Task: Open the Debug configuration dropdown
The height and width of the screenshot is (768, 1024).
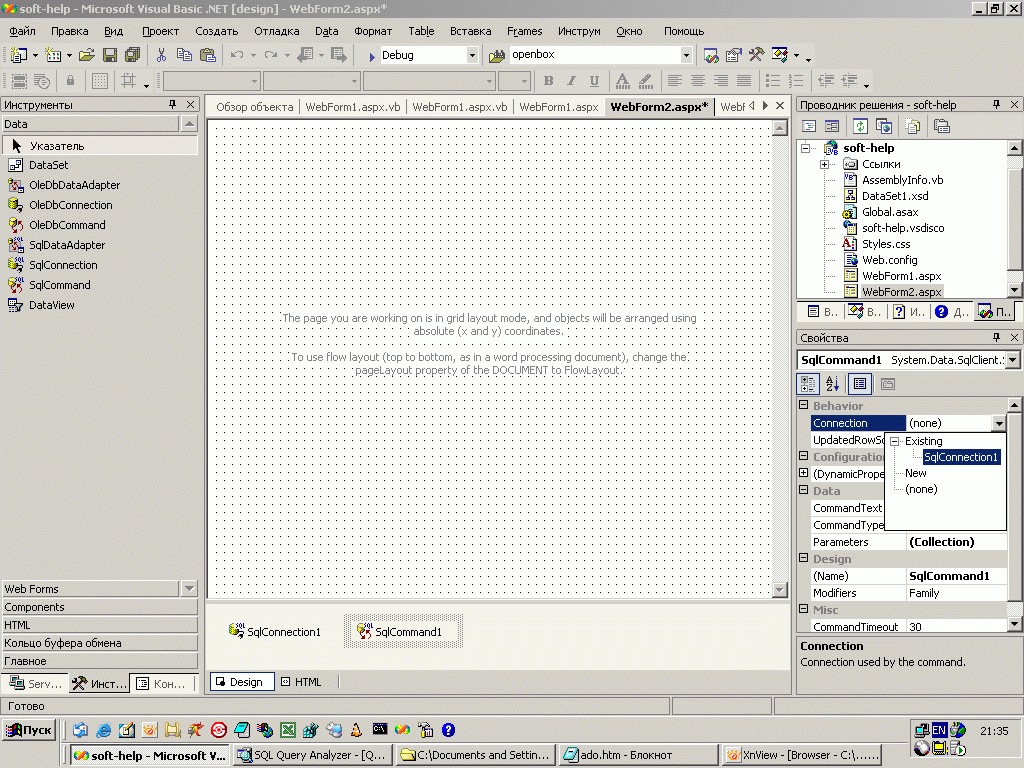Action: pyautogui.click(x=472, y=56)
